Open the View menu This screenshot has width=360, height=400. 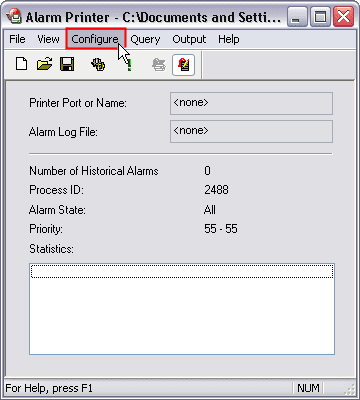[x=48, y=39]
